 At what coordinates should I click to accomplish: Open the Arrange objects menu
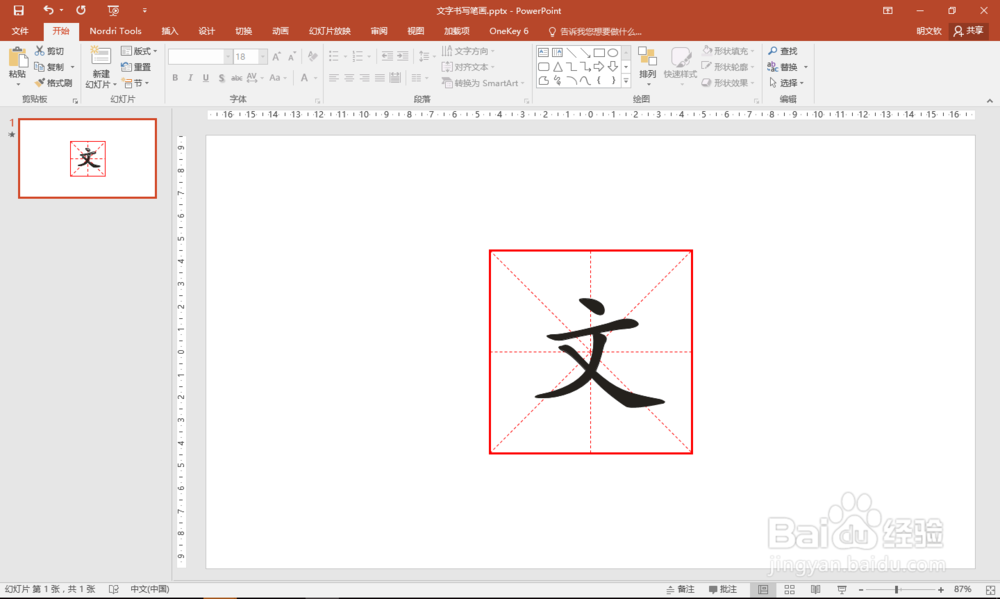(647, 64)
